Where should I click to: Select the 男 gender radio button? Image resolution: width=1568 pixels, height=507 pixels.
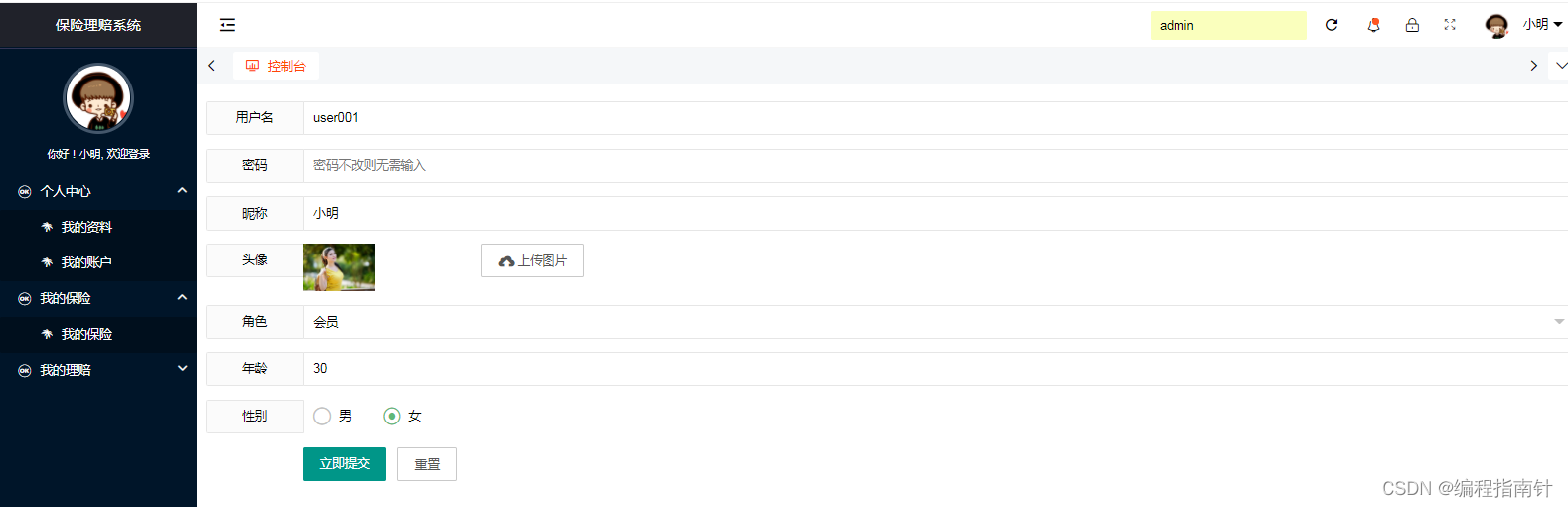tap(322, 416)
